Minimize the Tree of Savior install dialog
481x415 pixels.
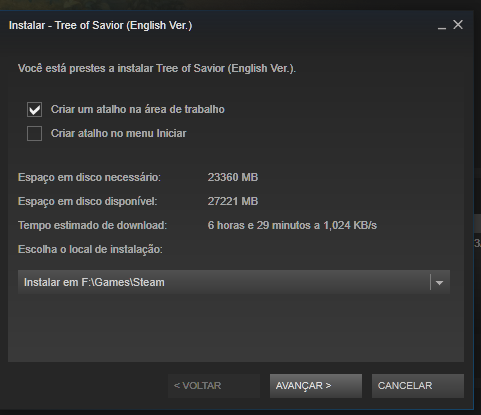(x=442, y=25)
